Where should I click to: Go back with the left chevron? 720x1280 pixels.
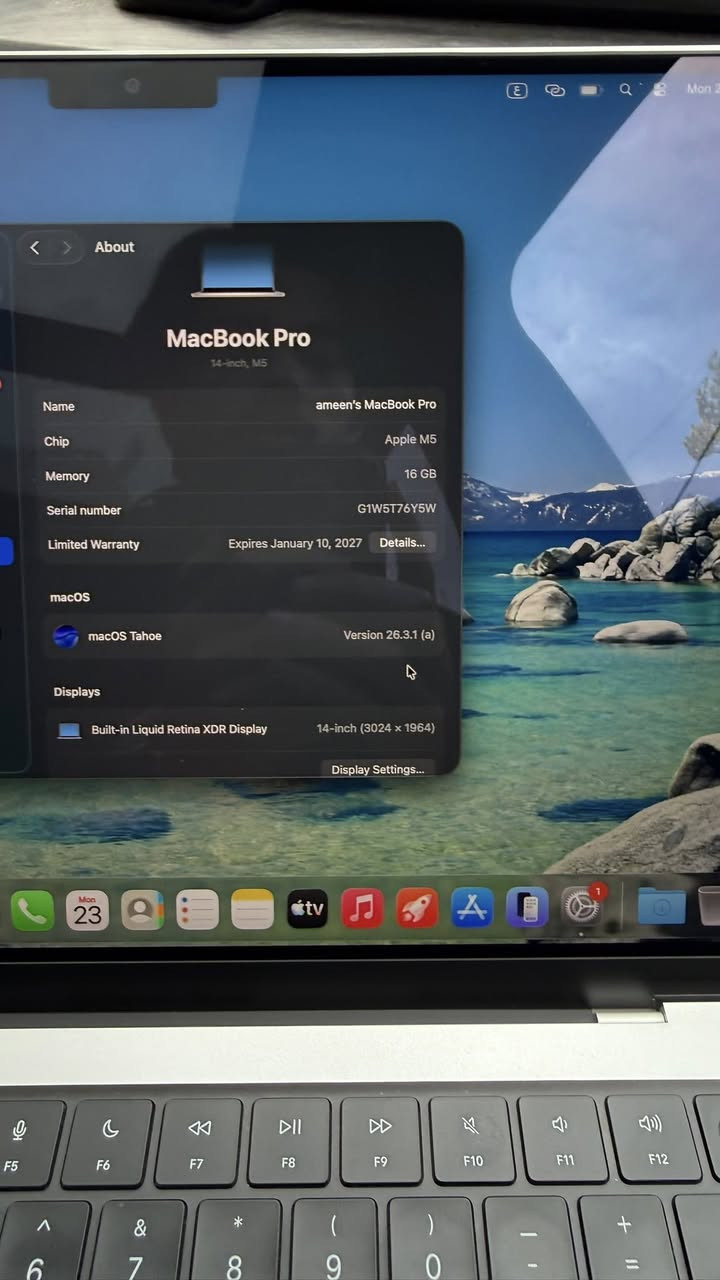click(x=35, y=247)
